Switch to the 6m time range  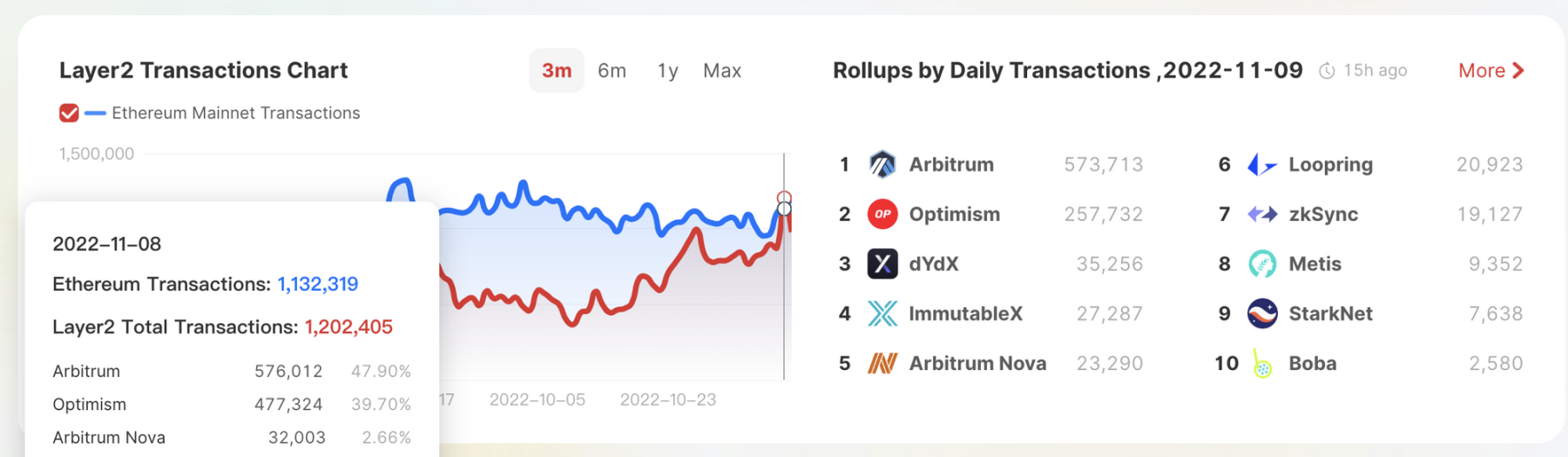612,71
